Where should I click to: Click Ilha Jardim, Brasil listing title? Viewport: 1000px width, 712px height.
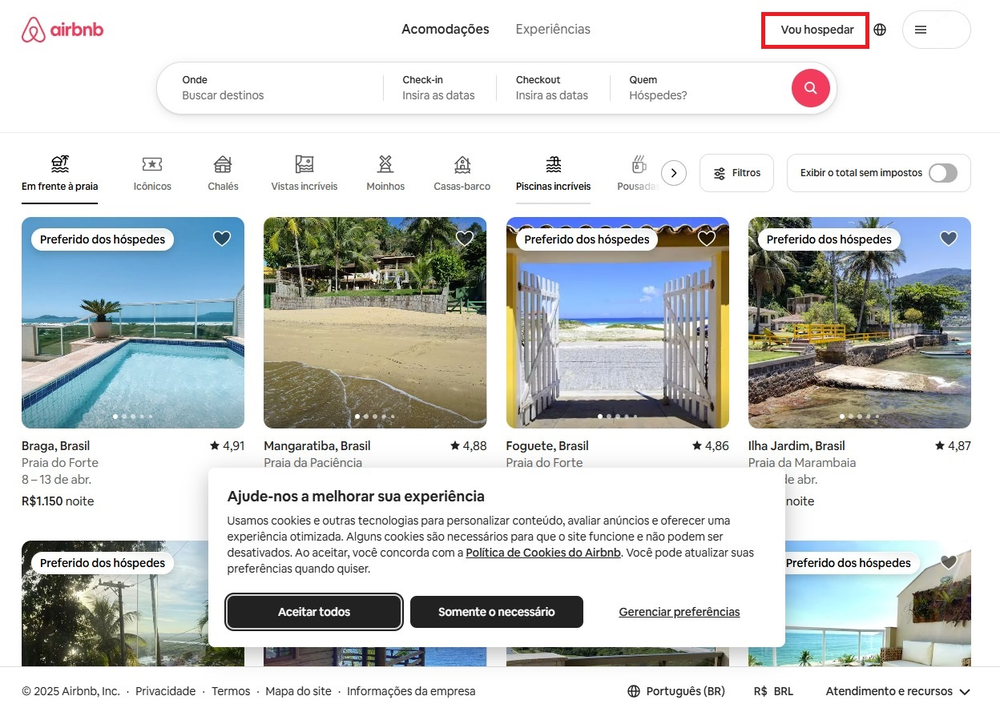click(x=797, y=446)
